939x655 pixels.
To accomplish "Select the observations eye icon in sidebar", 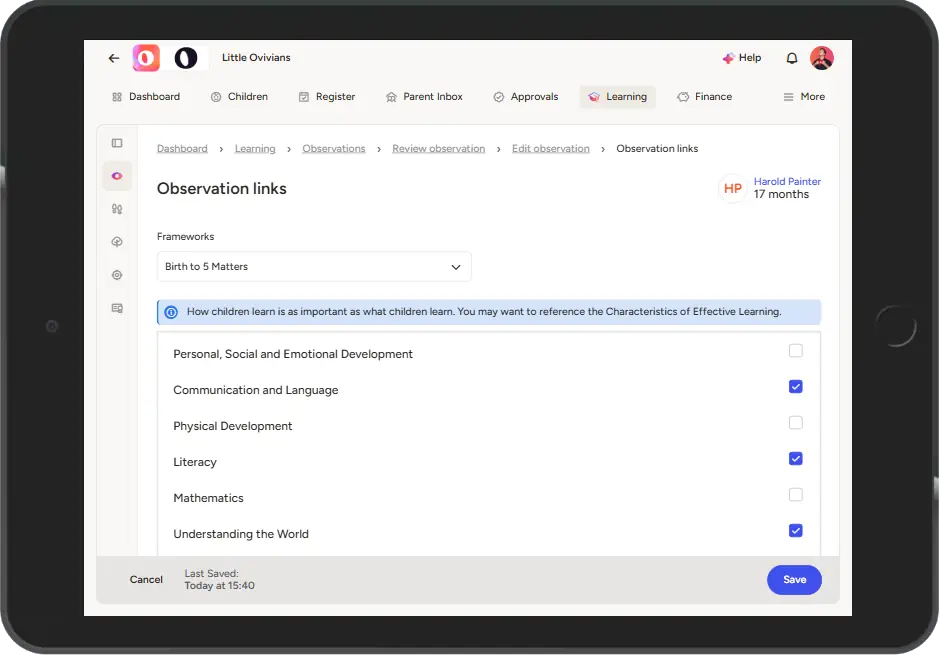I will tap(117, 176).
